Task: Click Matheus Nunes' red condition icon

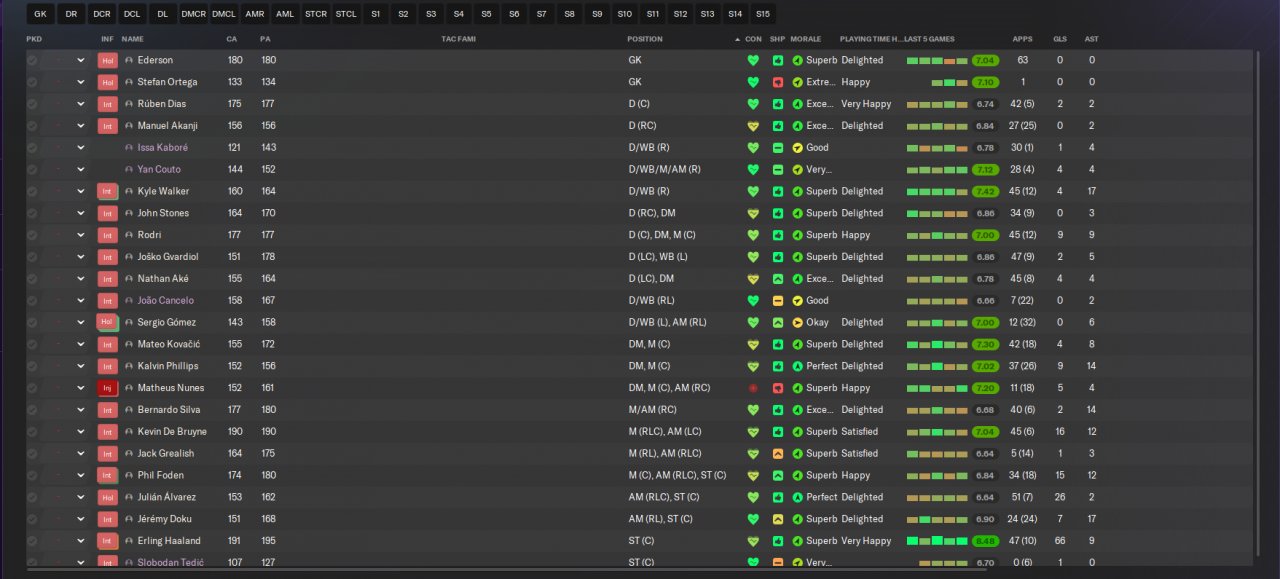Action: (x=753, y=388)
